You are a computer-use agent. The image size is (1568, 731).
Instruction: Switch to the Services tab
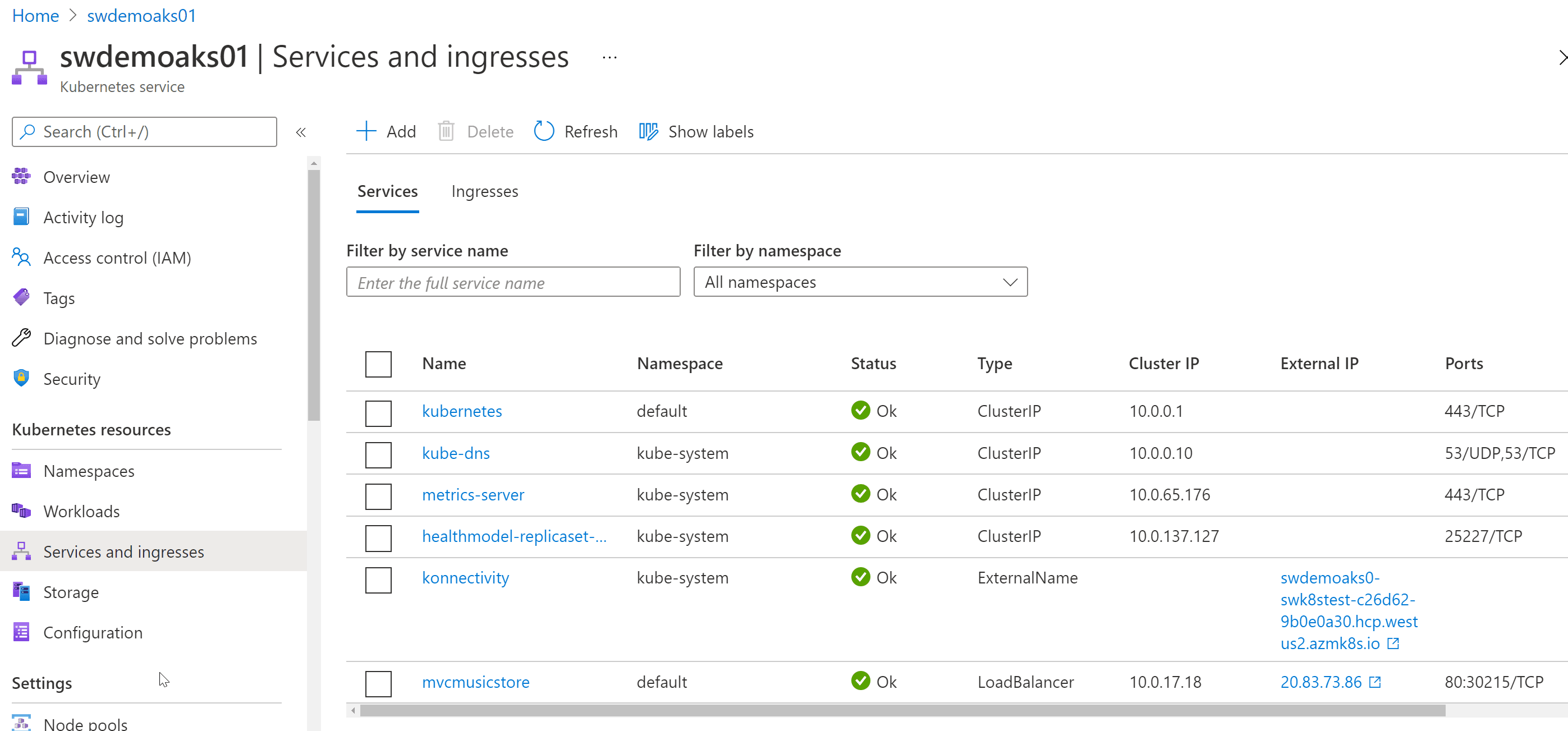point(387,191)
